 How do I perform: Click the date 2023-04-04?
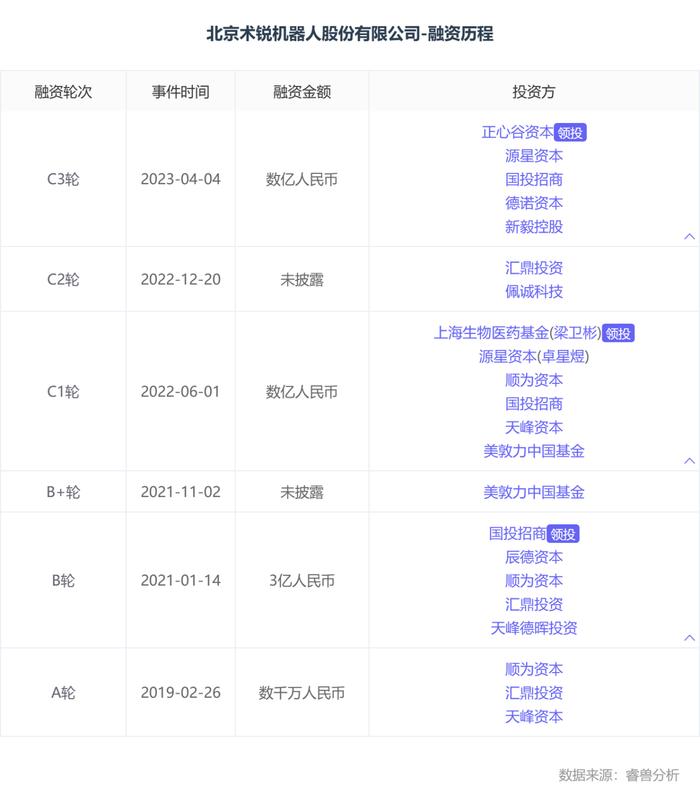180,179
